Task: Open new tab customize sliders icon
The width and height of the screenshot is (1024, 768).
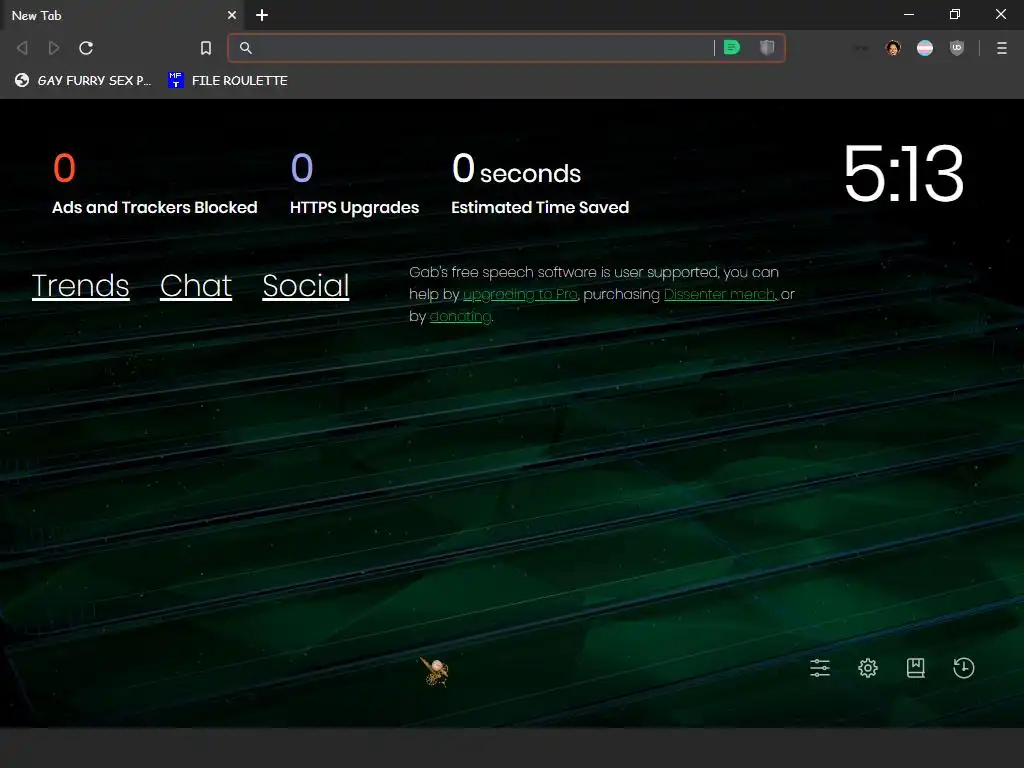Action: 820,667
